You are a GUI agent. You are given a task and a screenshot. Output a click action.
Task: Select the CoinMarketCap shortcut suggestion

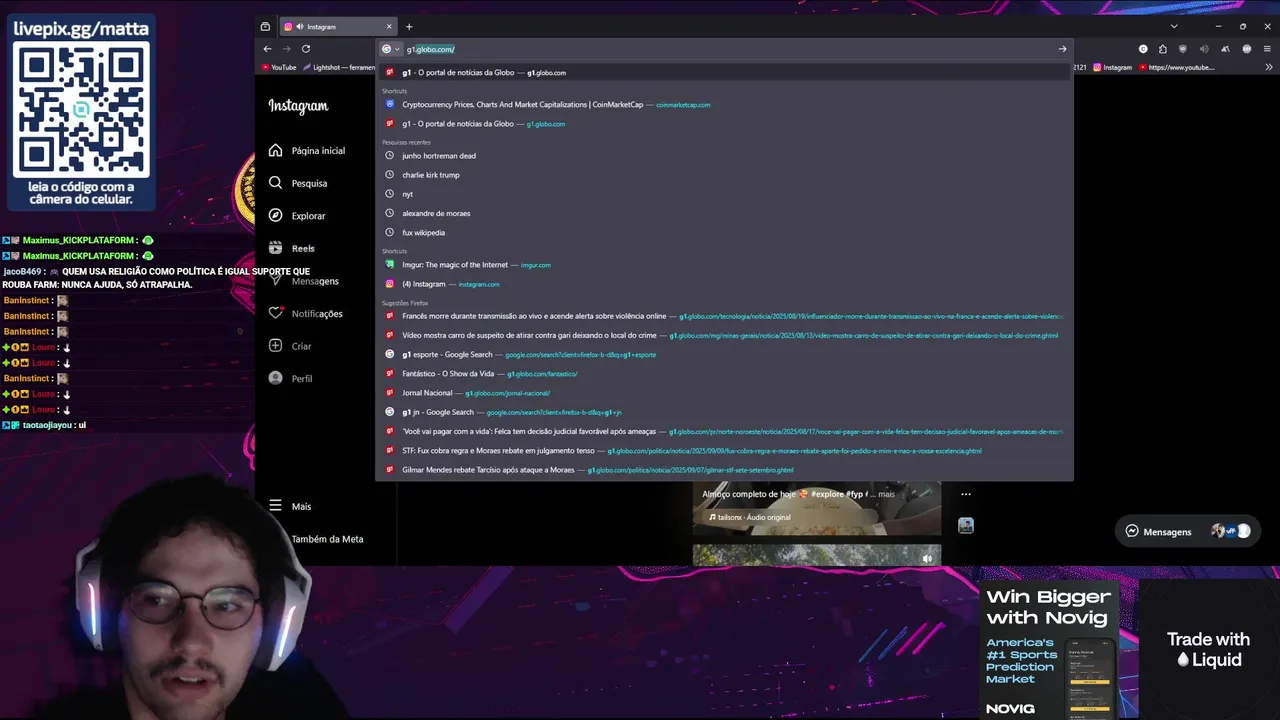pos(724,104)
